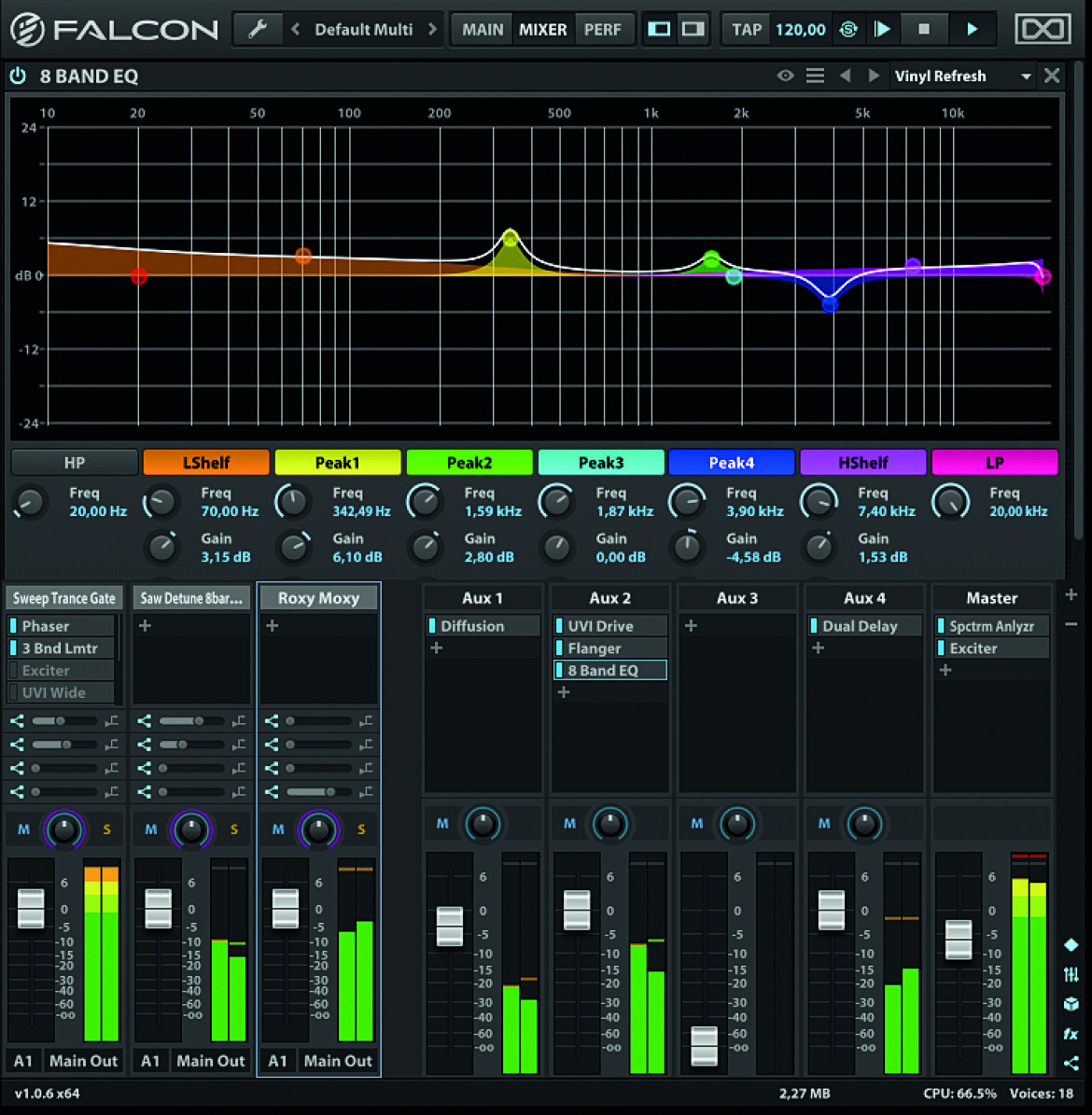The width and height of the screenshot is (1092, 1115).
Task: Click the cube icon in right toolbar
Action: [1071, 1004]
